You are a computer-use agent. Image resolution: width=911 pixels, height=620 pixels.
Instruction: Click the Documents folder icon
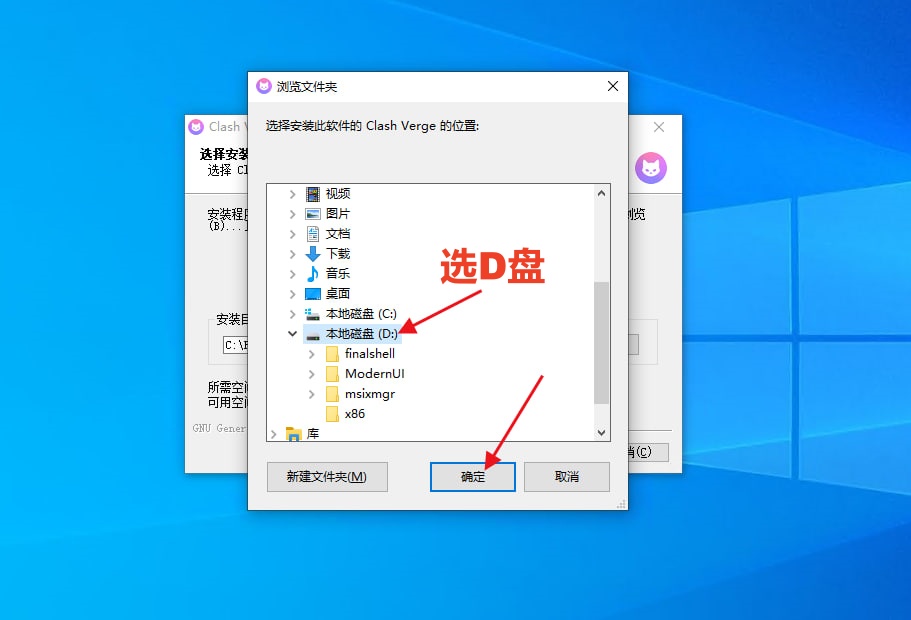313,234
